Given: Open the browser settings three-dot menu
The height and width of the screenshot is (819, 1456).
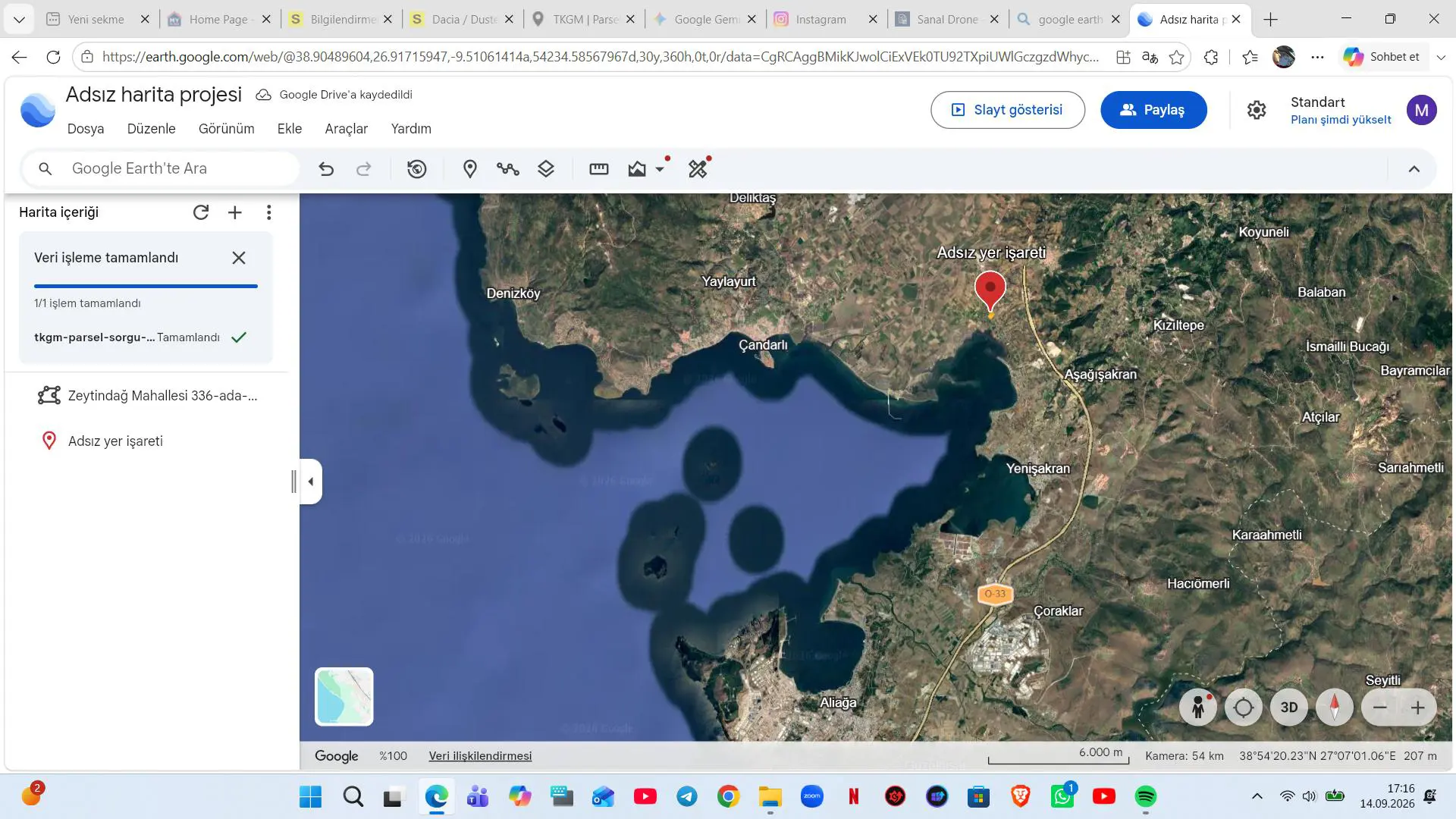Looking at the screenshot, I should [1317, 57].
